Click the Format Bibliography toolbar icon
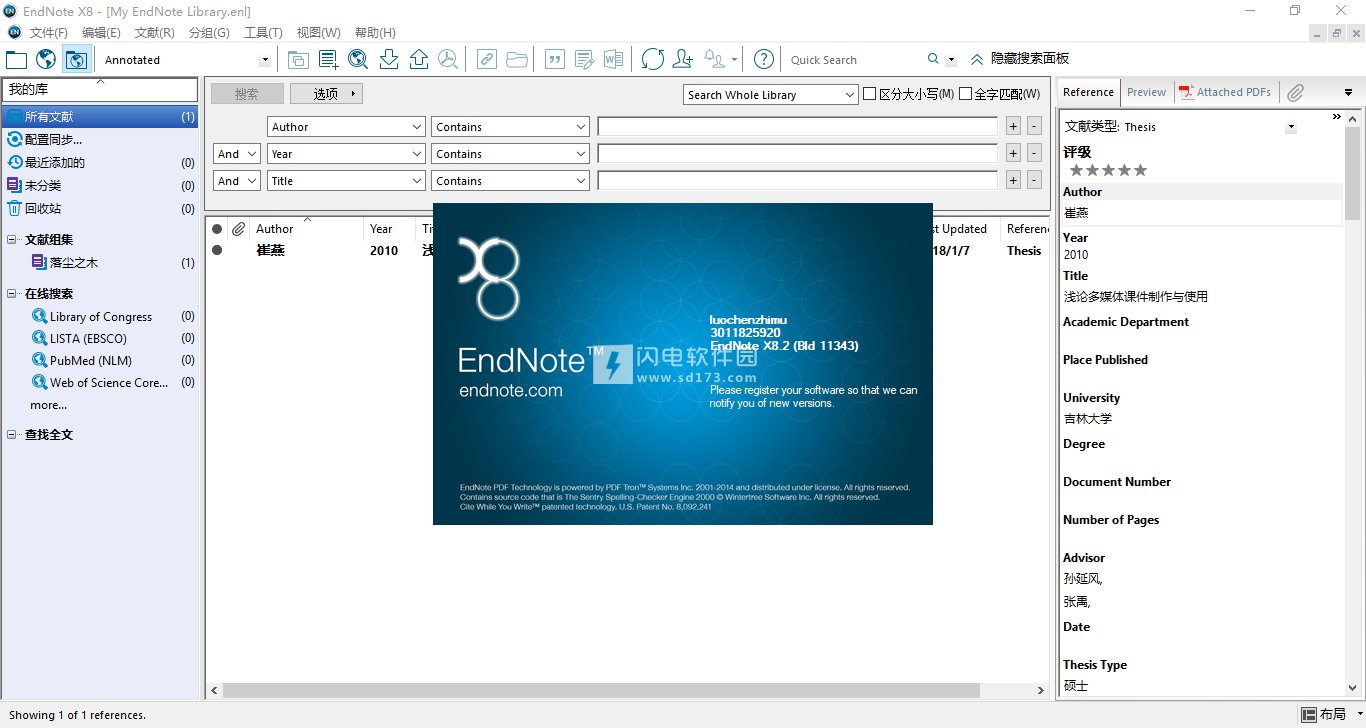The height and width of the screenshot is (728, 1366). tap(584, 59)
